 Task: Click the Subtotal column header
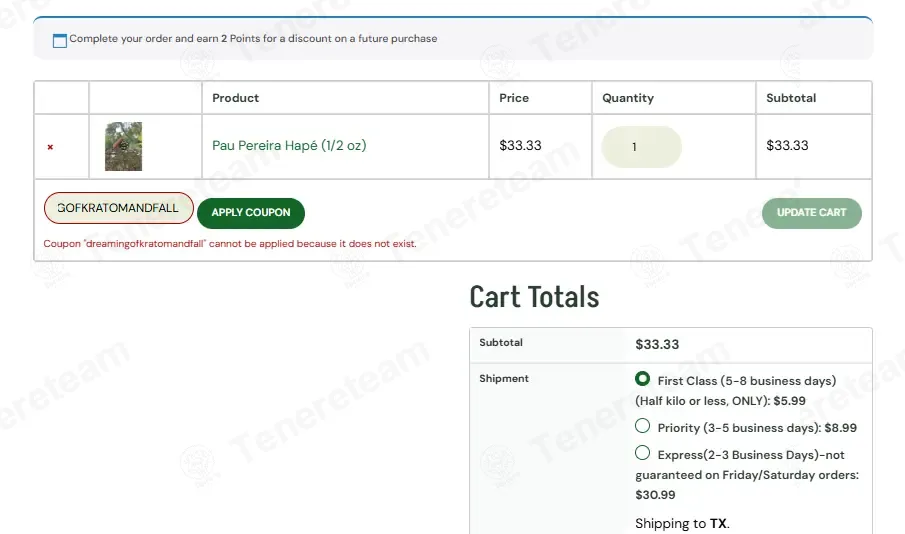(791, 98)
